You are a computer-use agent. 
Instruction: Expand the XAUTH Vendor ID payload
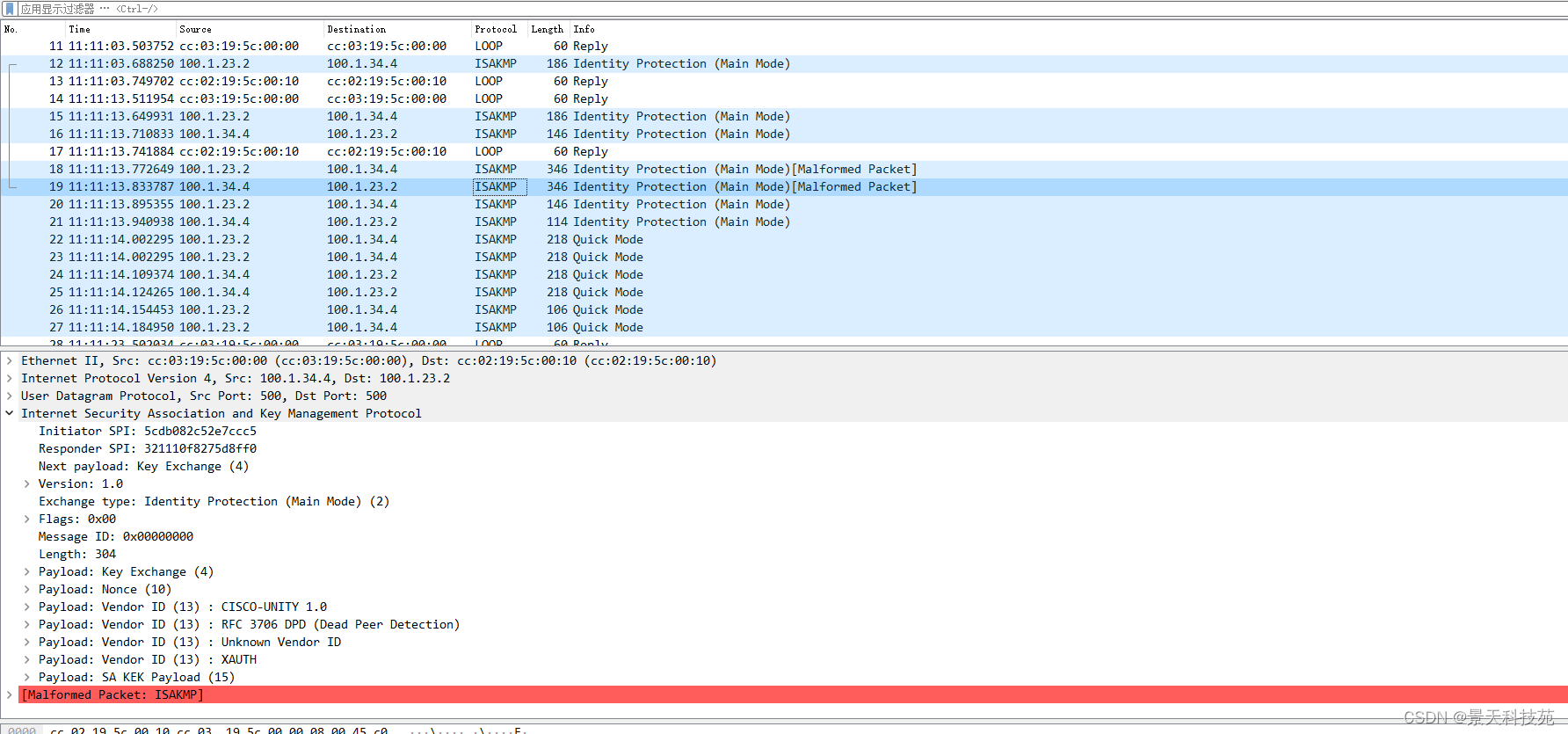27,659
